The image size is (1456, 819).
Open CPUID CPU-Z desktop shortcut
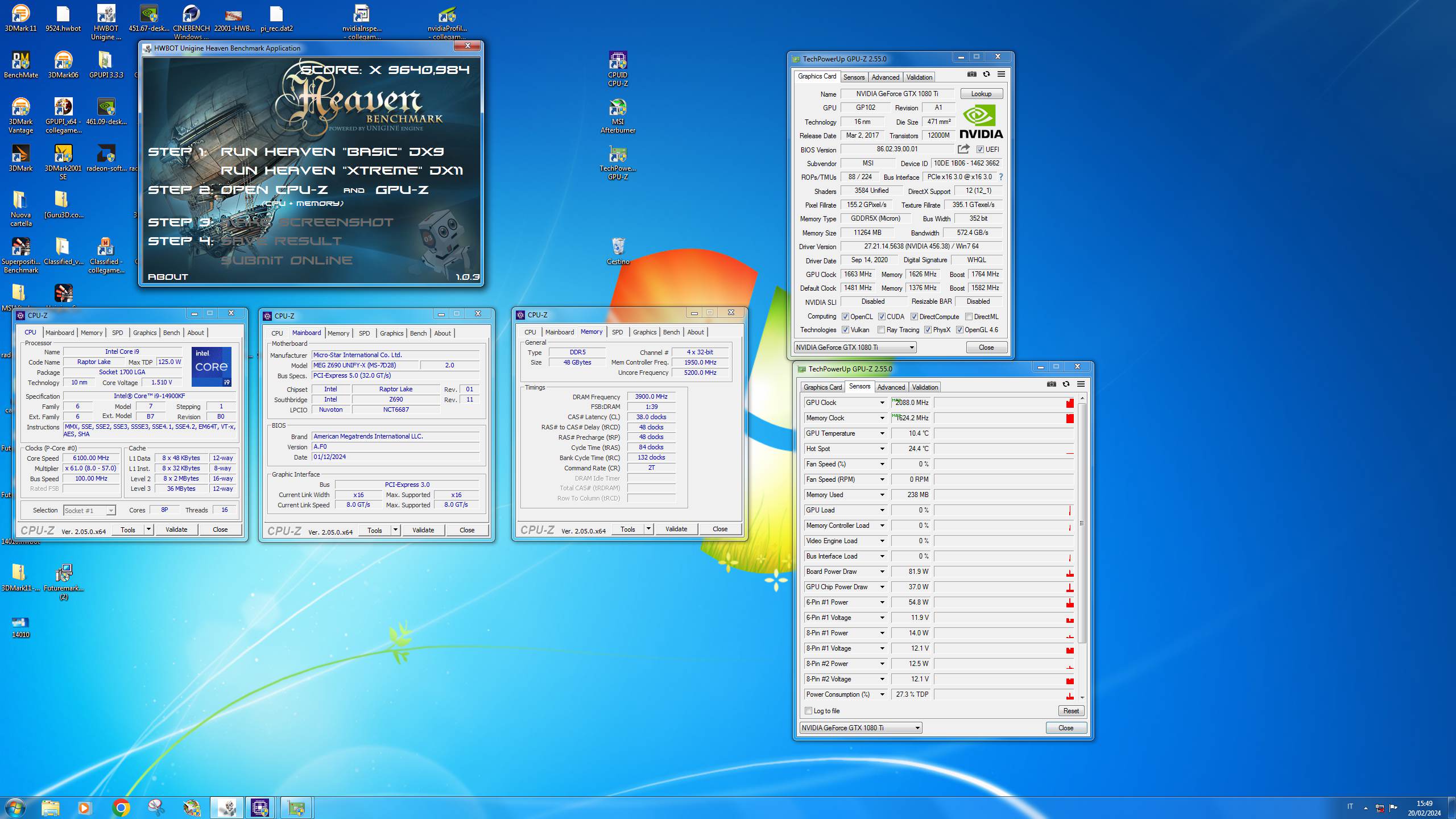(x=618, y=69)
